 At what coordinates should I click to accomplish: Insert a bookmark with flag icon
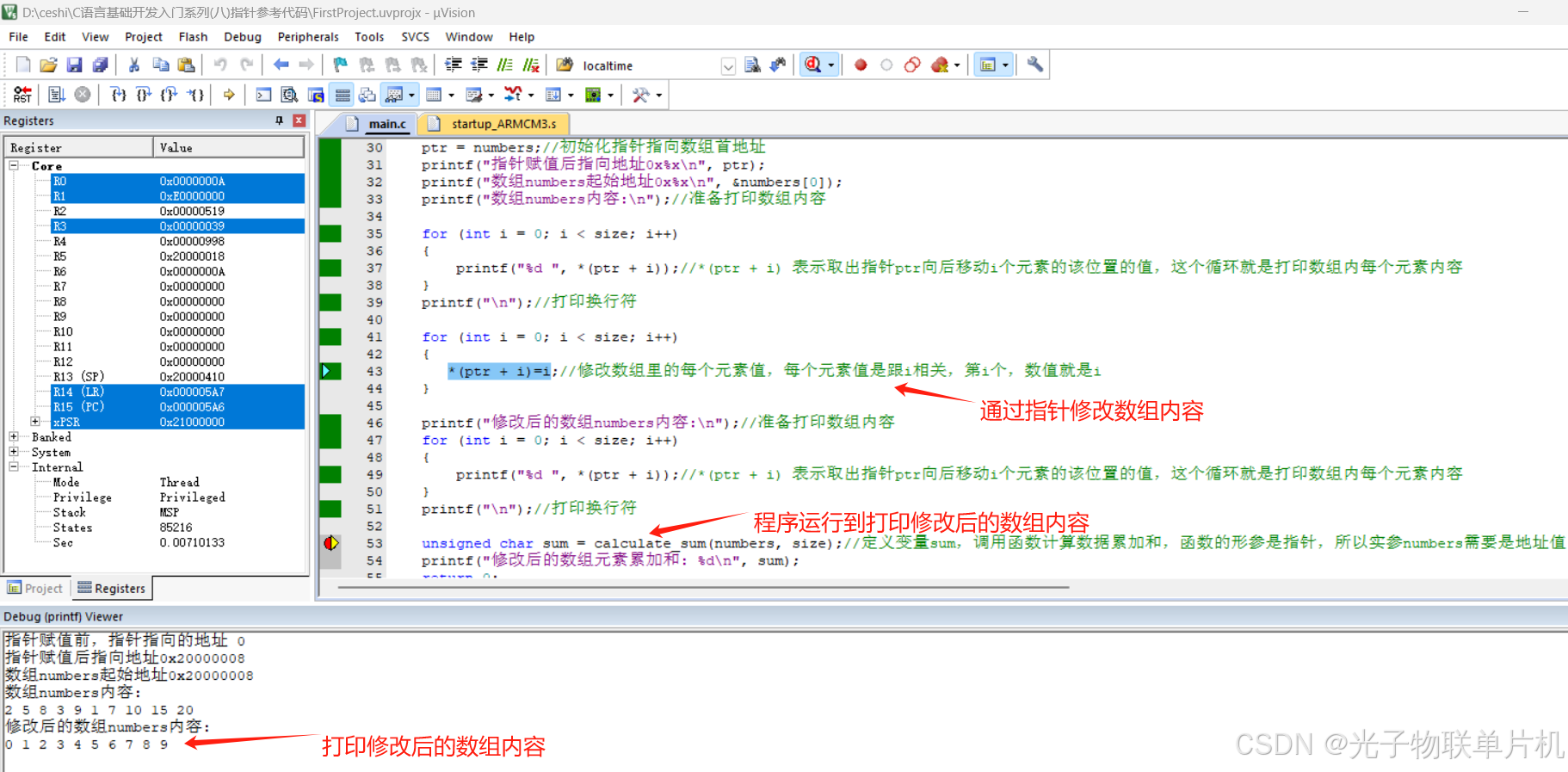[341, 65]
